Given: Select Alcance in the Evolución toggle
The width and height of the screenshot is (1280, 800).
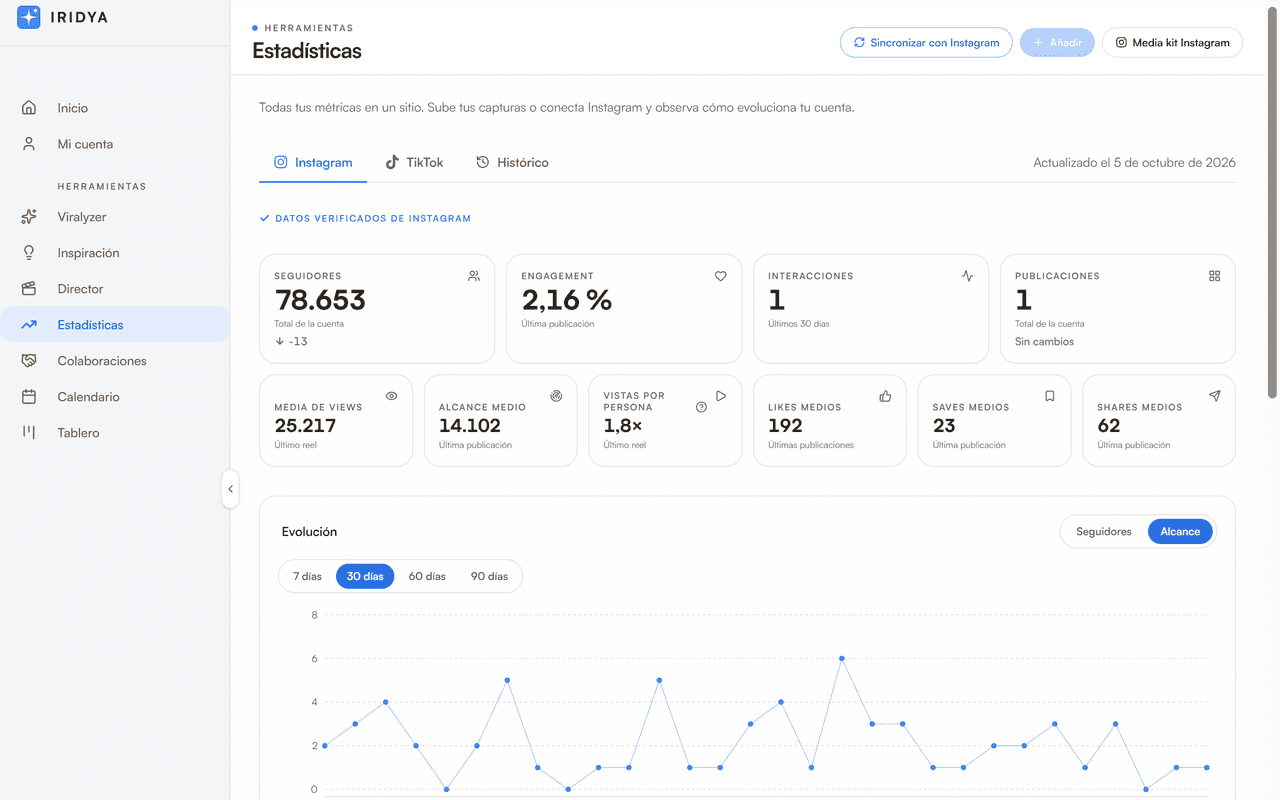Looking at the screenshot, I should click(x=1180, y=532).
